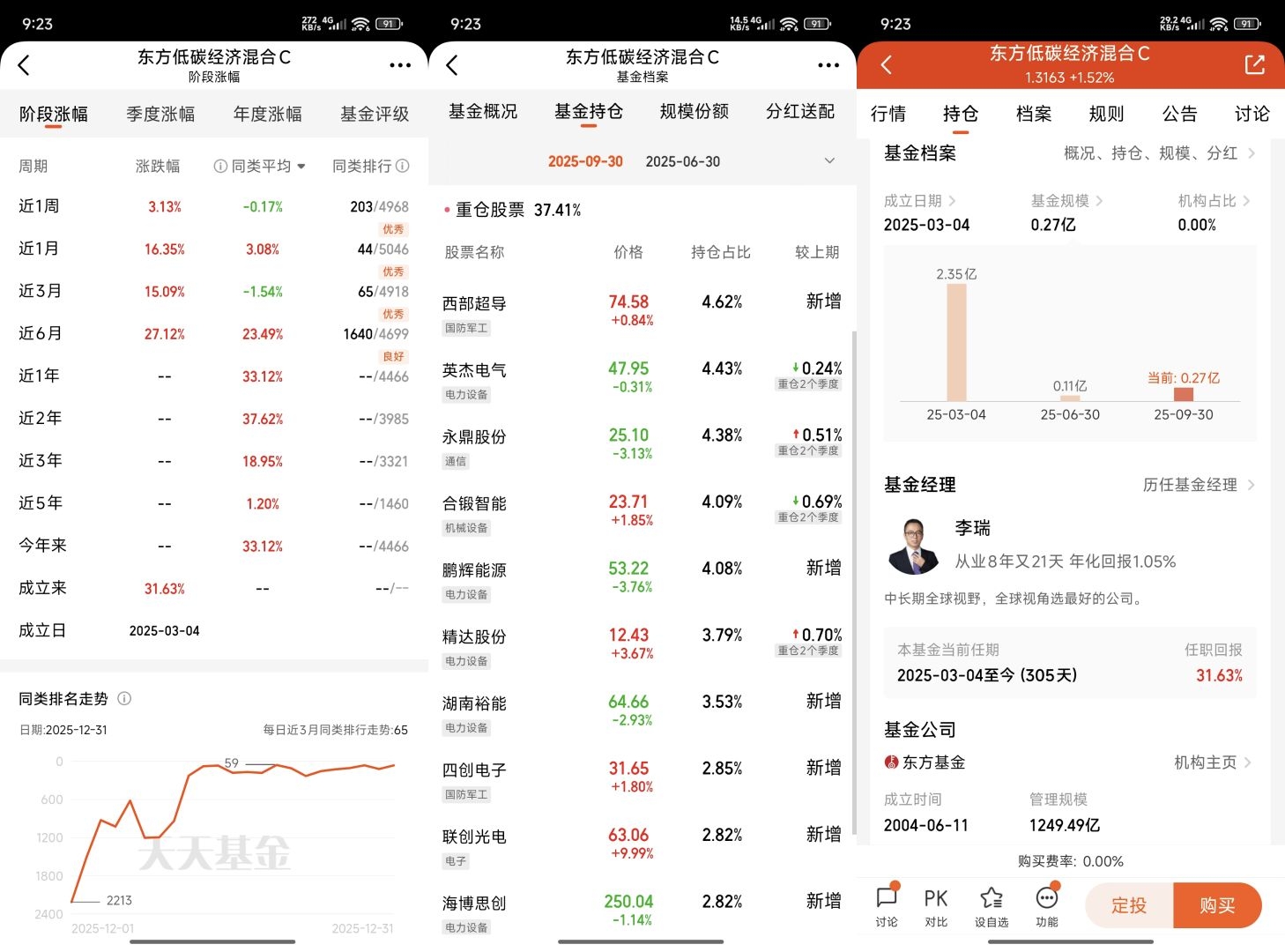The height and width of the screenshot is (952, 1285).
Task: Expand 同类平均 dropdown arrow
Action: click(301, 166)
